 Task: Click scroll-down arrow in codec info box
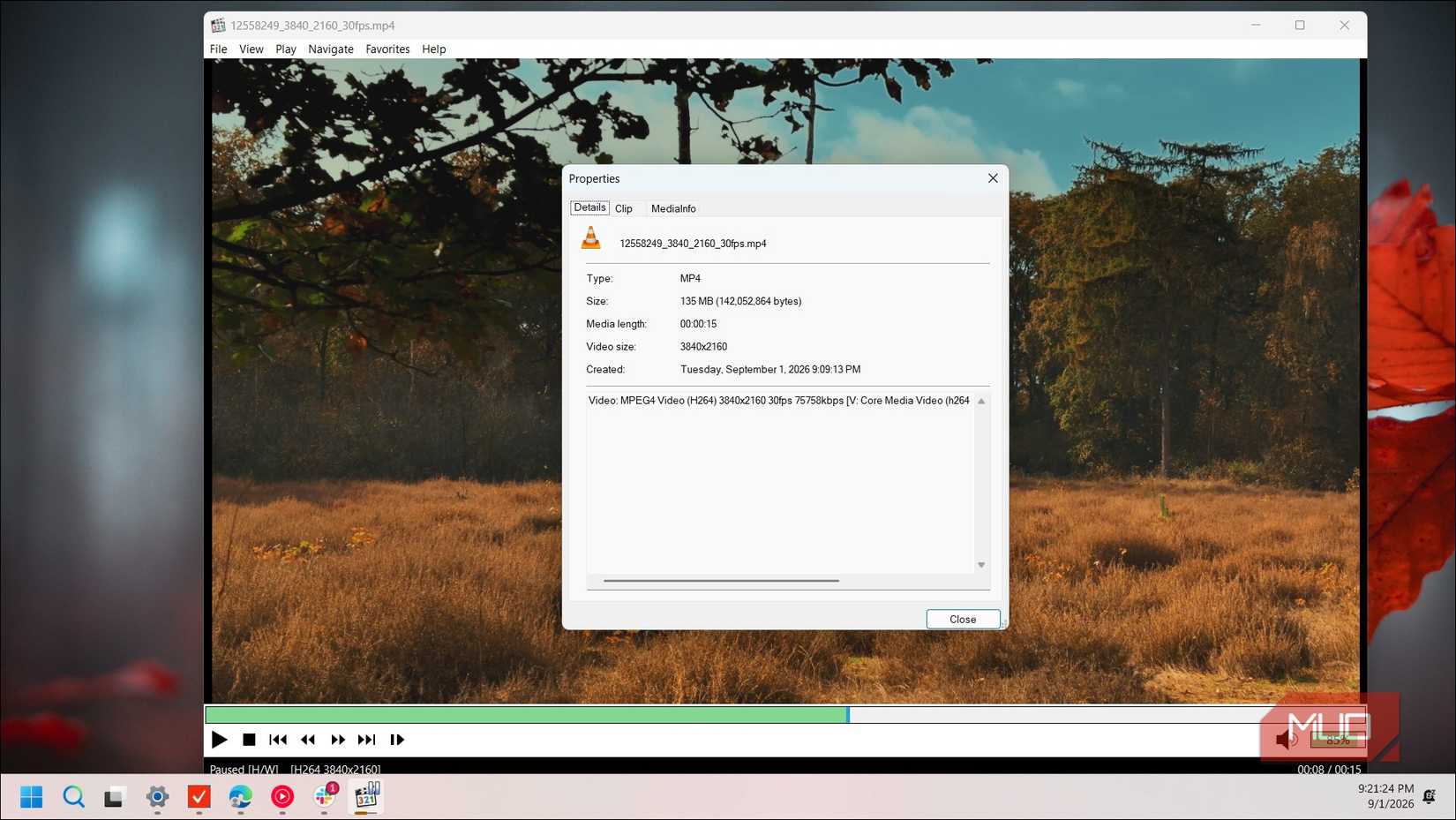981,565
